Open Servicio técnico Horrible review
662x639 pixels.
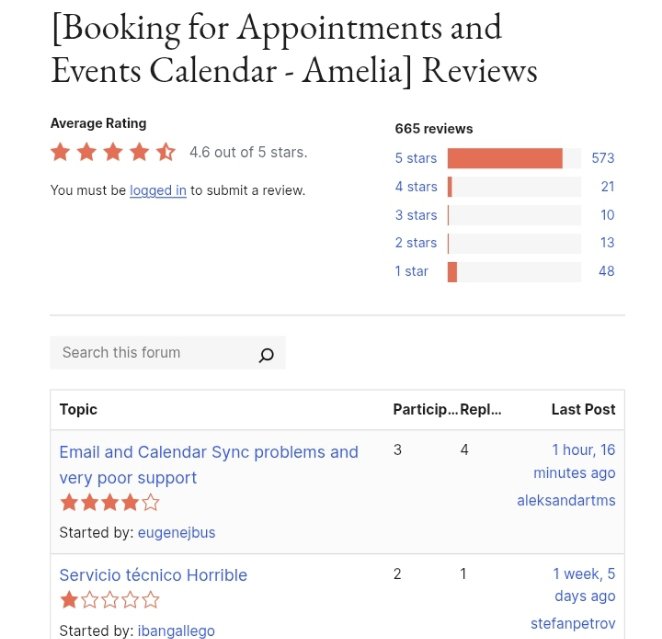pos(153,575)
